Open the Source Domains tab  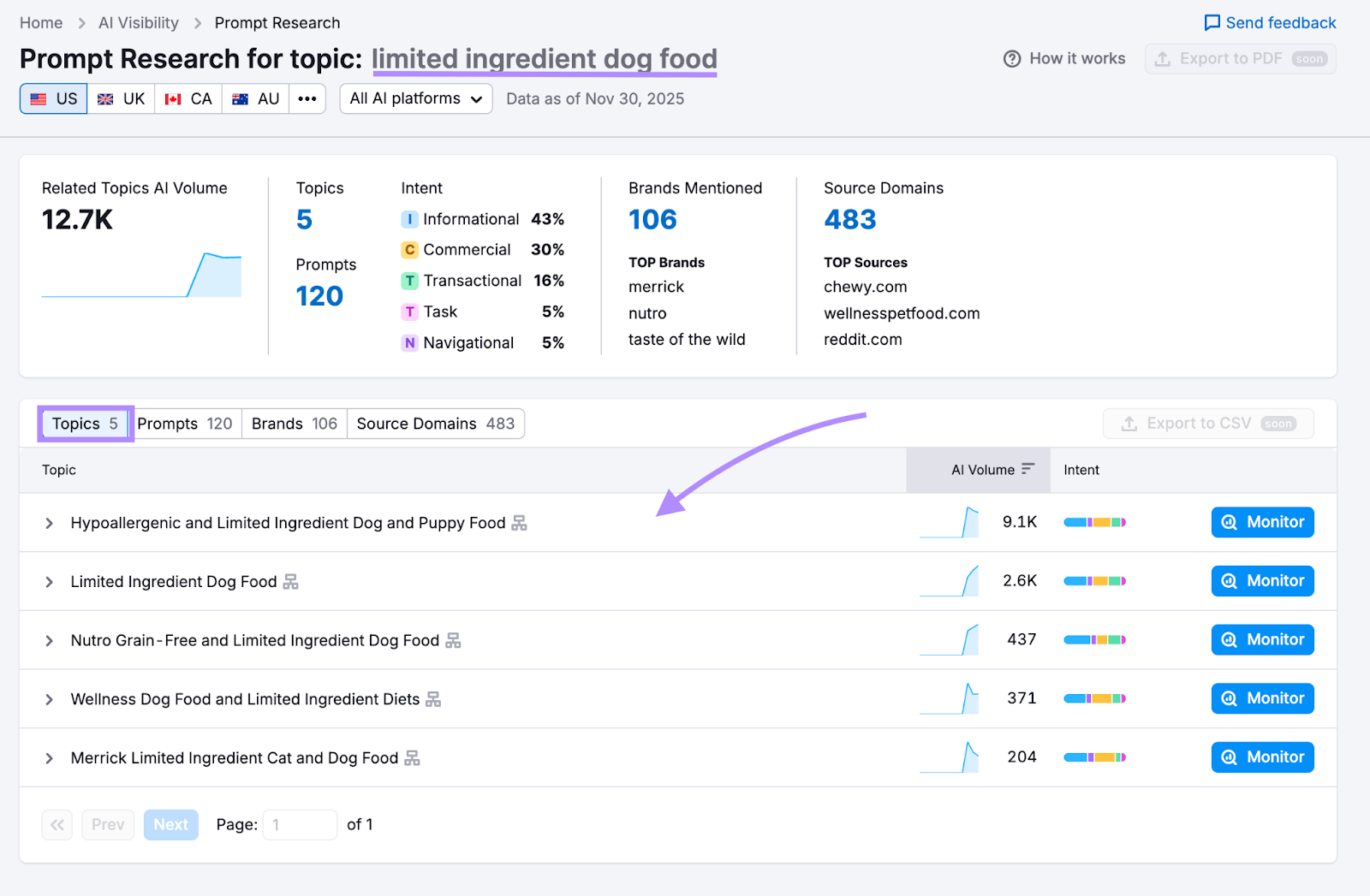435,423
